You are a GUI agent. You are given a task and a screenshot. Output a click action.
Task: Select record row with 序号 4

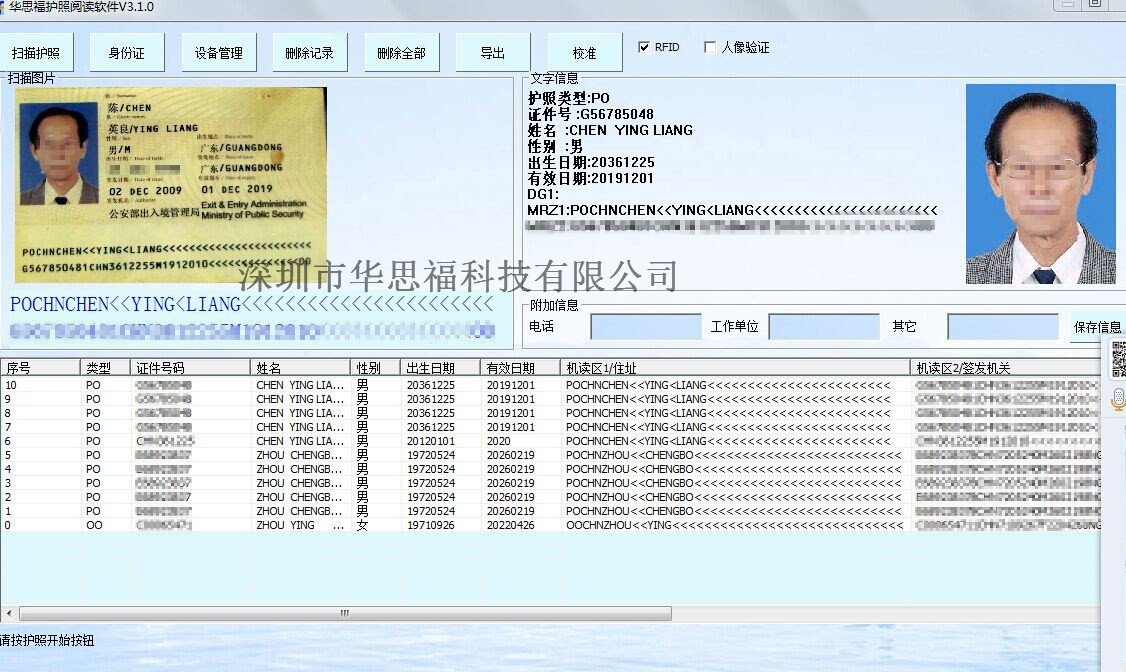[550, 469]
